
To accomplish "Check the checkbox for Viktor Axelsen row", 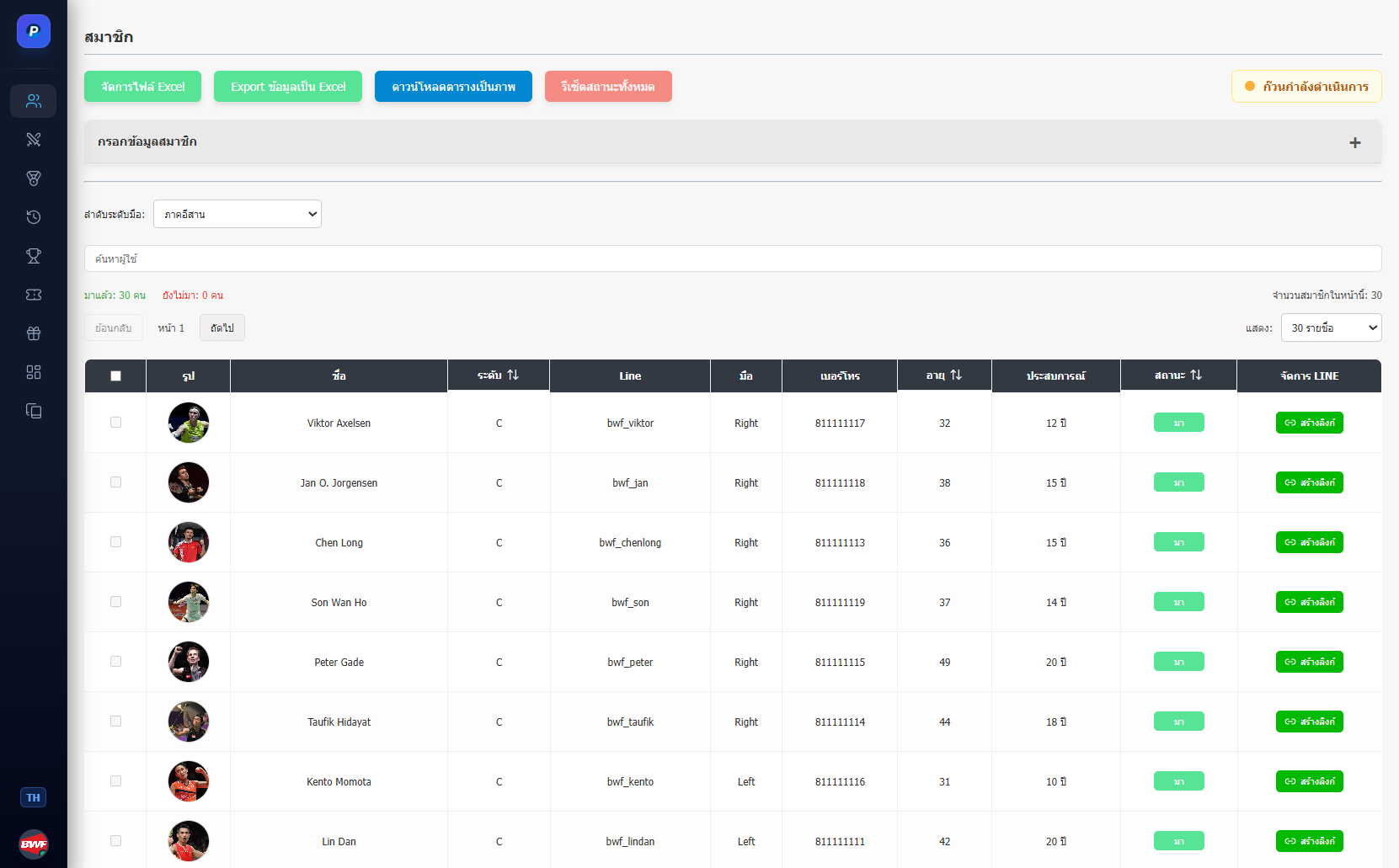I will (115, 423).
